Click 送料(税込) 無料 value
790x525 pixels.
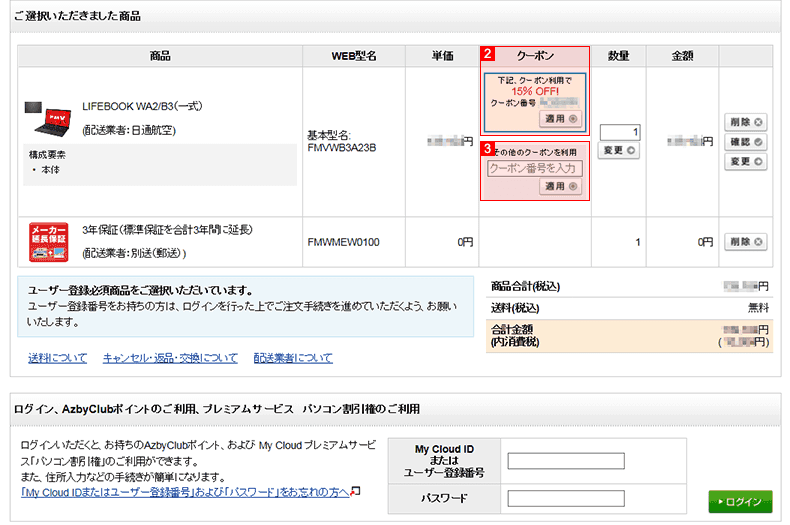pyautogui.click(x=758, y=308)
